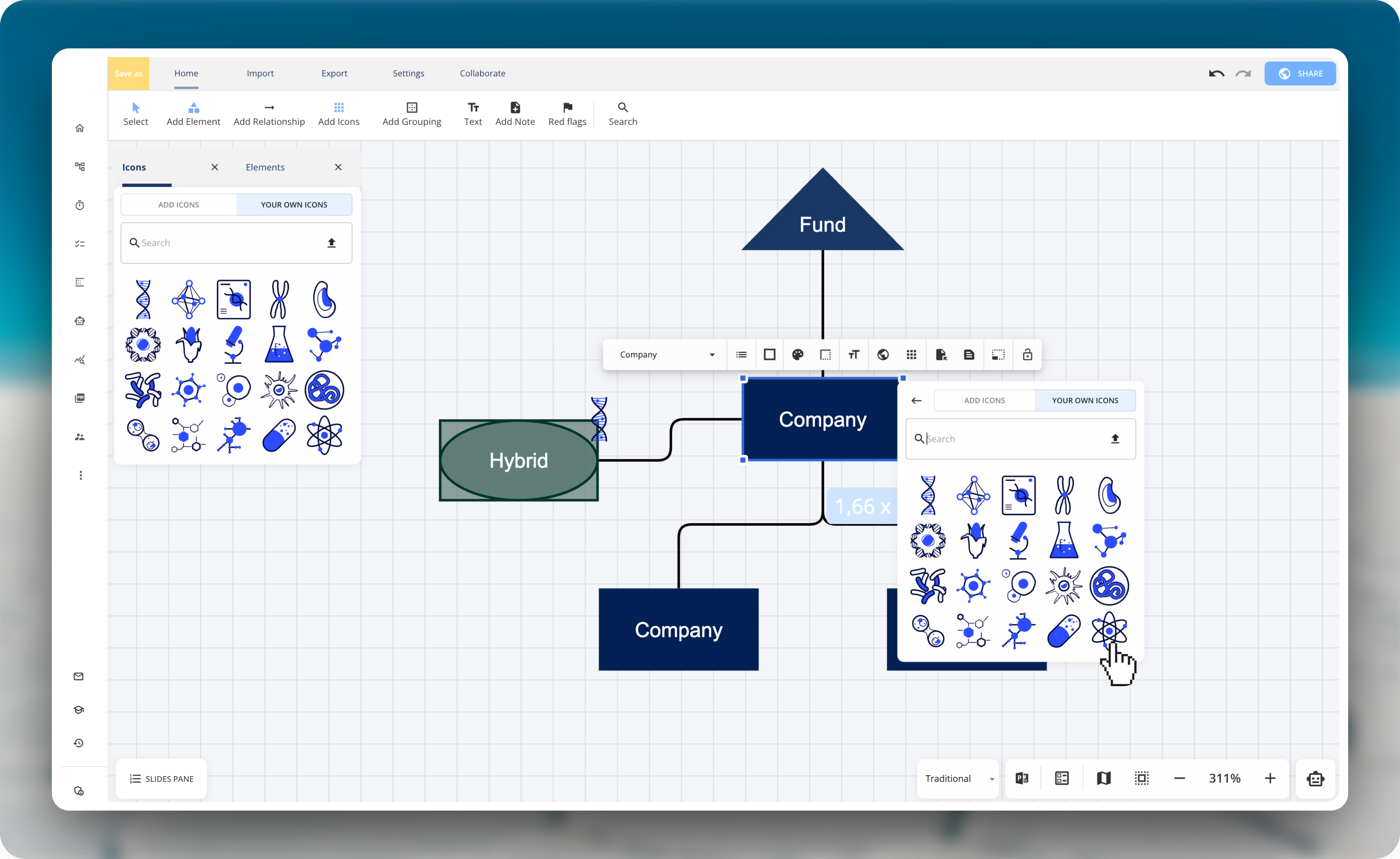Switch to ADD ICONS in left panel

point(178,204)
